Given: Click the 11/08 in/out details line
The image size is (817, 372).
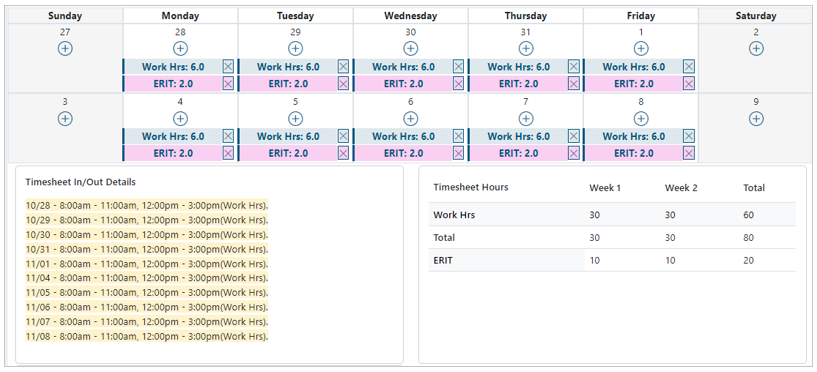Looking at the screenshot, I should (x=147, y=336).
